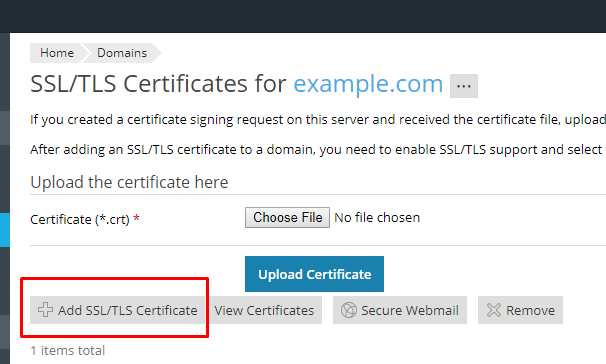Follow the example.com link in the title
Screen dimensions: 606x364
[368, 84]
